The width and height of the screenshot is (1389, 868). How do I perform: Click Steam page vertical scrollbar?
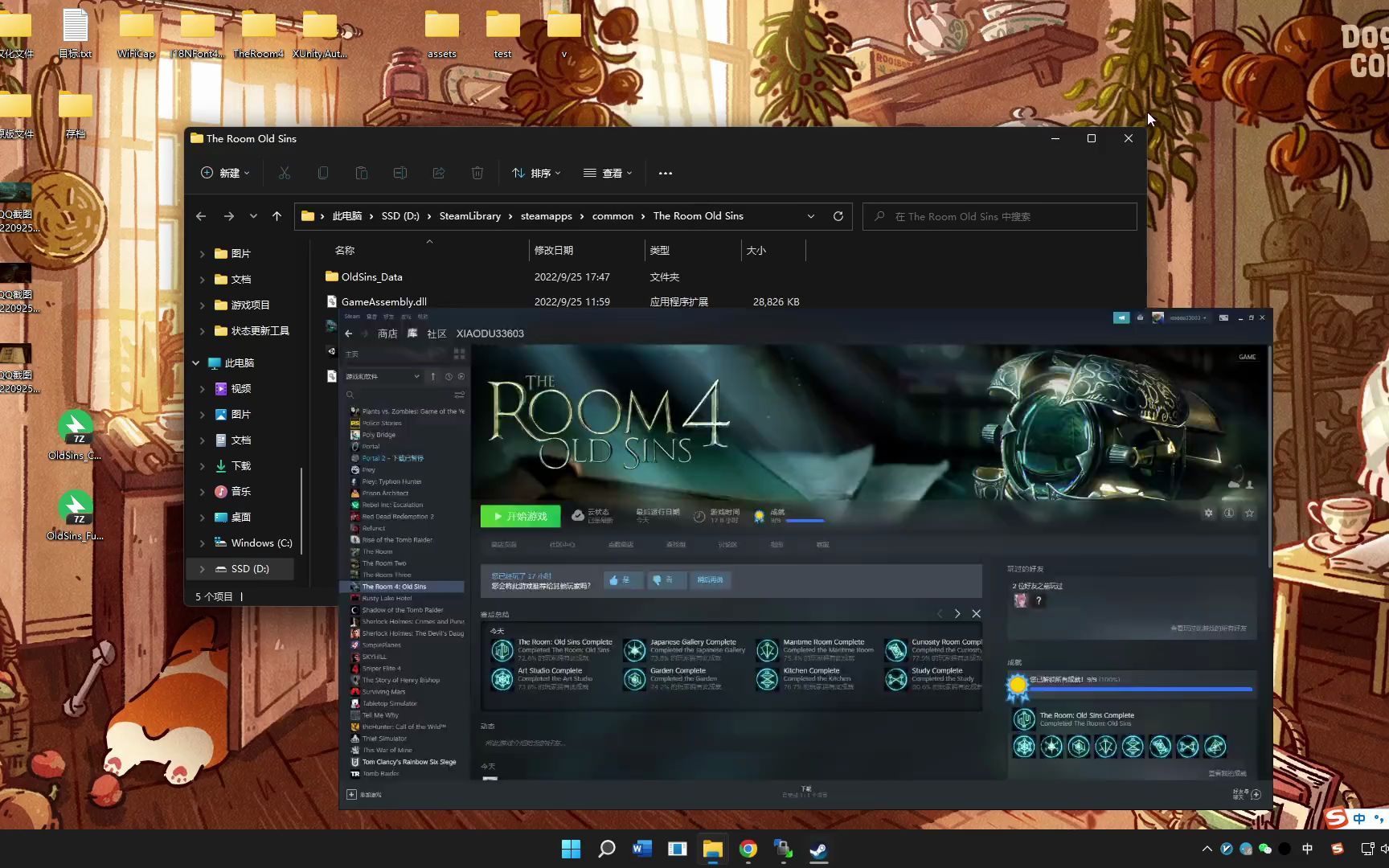click(x=1269, y=456)
